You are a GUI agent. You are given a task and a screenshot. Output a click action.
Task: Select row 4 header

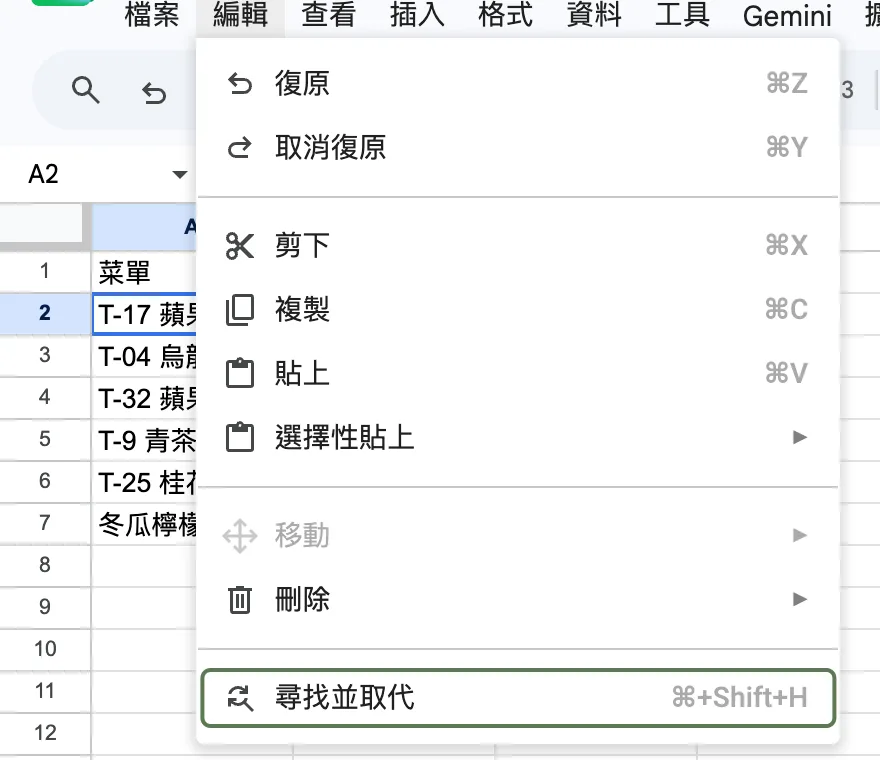[x=45, y=397]
